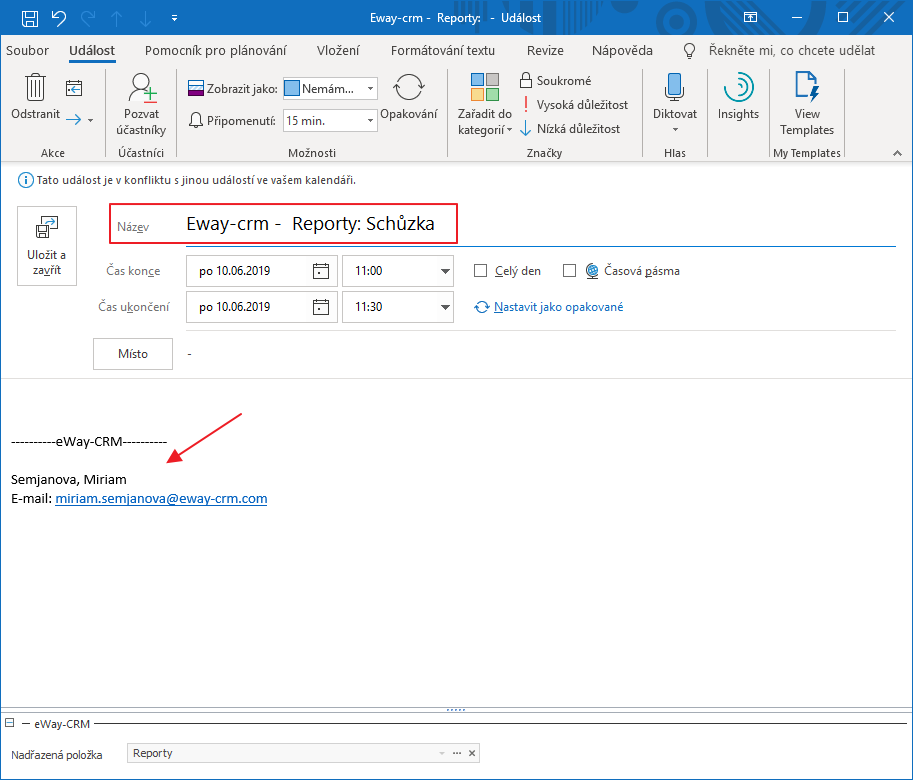913x780 pixels.
Task: Open the Nadřazená položka dropdown arrow
Action: coord(441,753)
